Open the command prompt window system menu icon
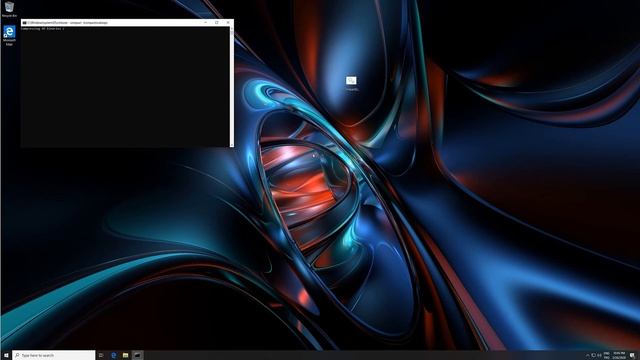 point(24,23)
